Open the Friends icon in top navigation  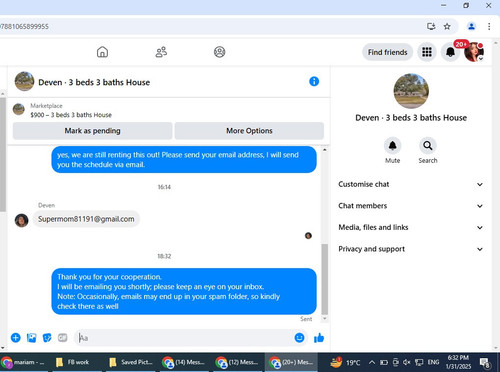coord(161,52)
